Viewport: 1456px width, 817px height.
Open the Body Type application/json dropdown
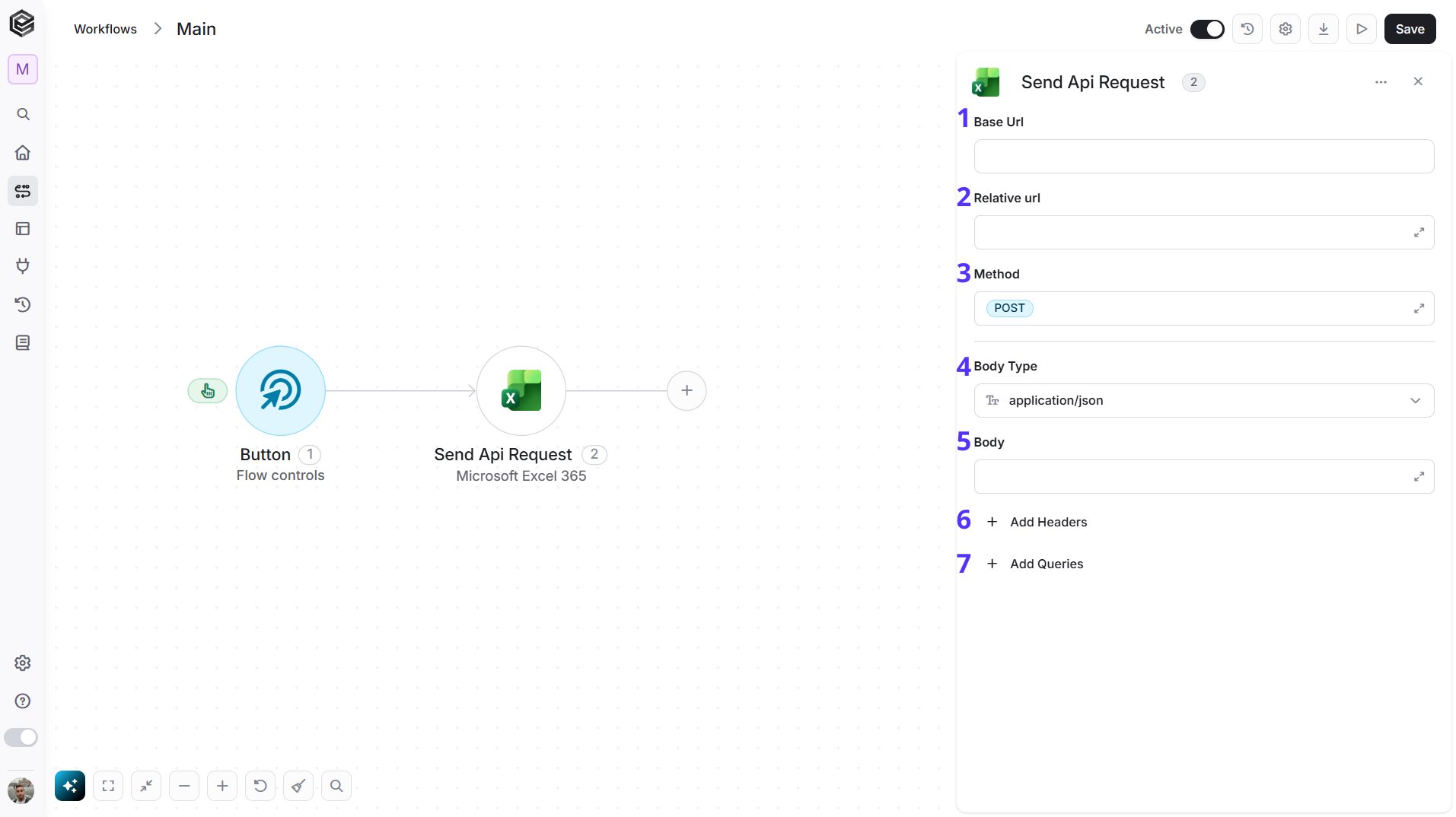[x=1204, y=400]
